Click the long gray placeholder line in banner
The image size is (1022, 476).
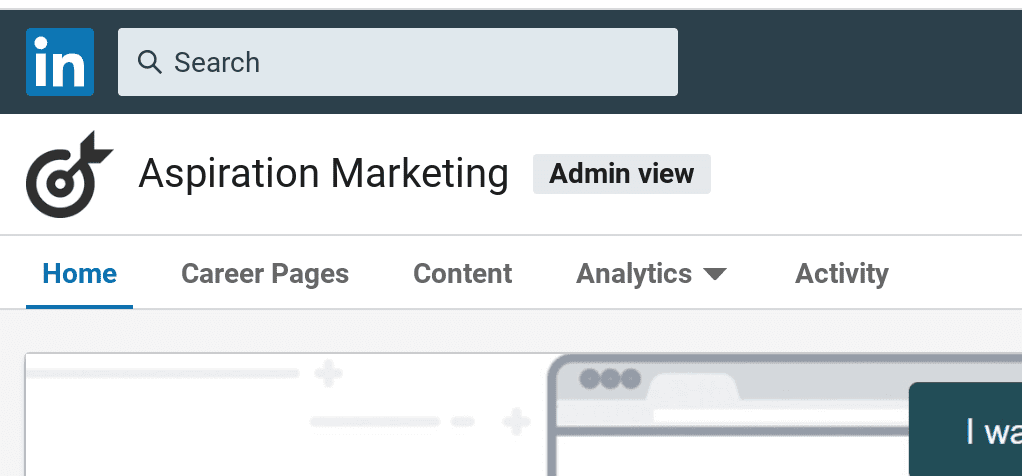[x=162, y=374]
